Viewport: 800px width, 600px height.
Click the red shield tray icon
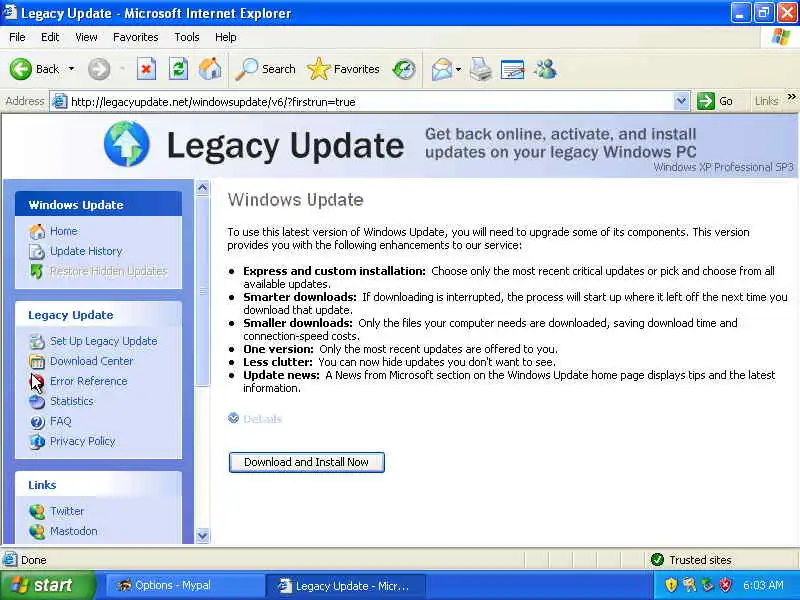725,585
